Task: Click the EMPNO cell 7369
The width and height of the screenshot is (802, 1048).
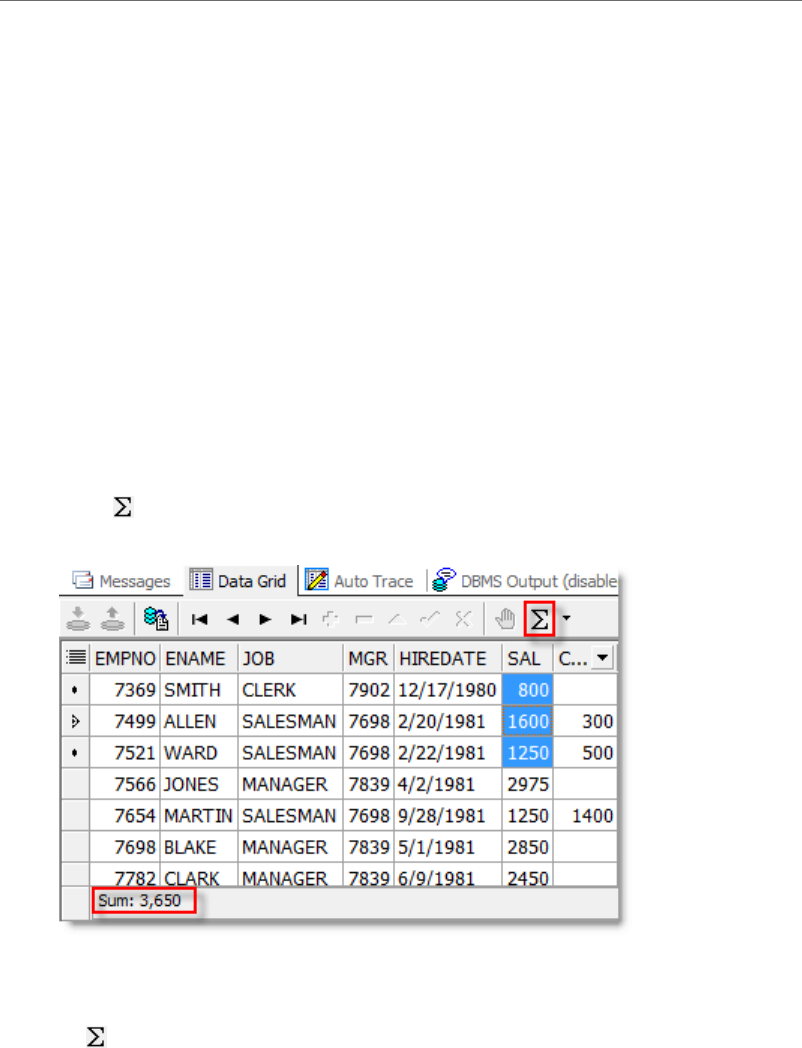Action: pyautogui.click(x=125, y=690)
